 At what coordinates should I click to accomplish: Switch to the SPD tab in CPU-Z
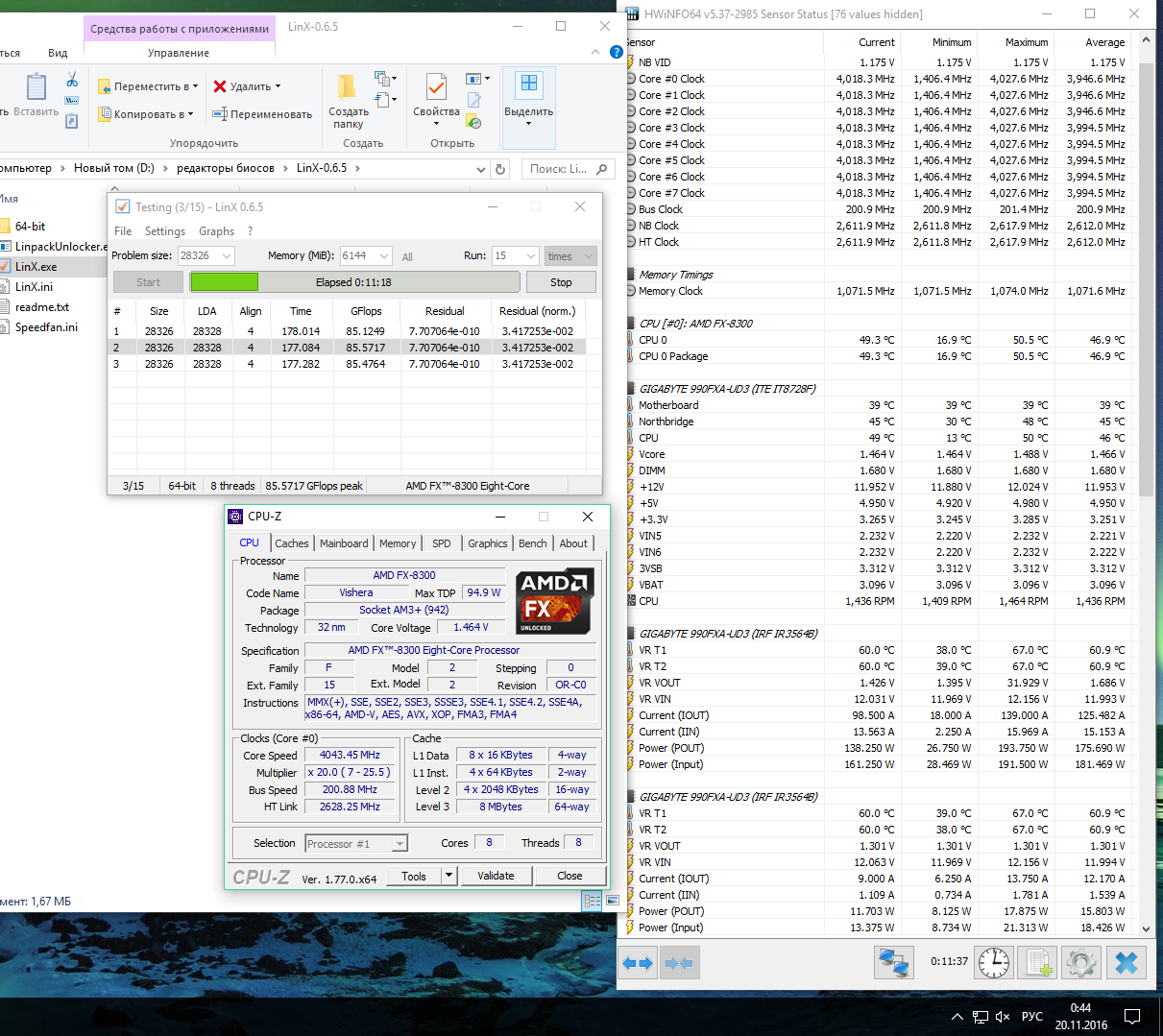coord(442,543)
